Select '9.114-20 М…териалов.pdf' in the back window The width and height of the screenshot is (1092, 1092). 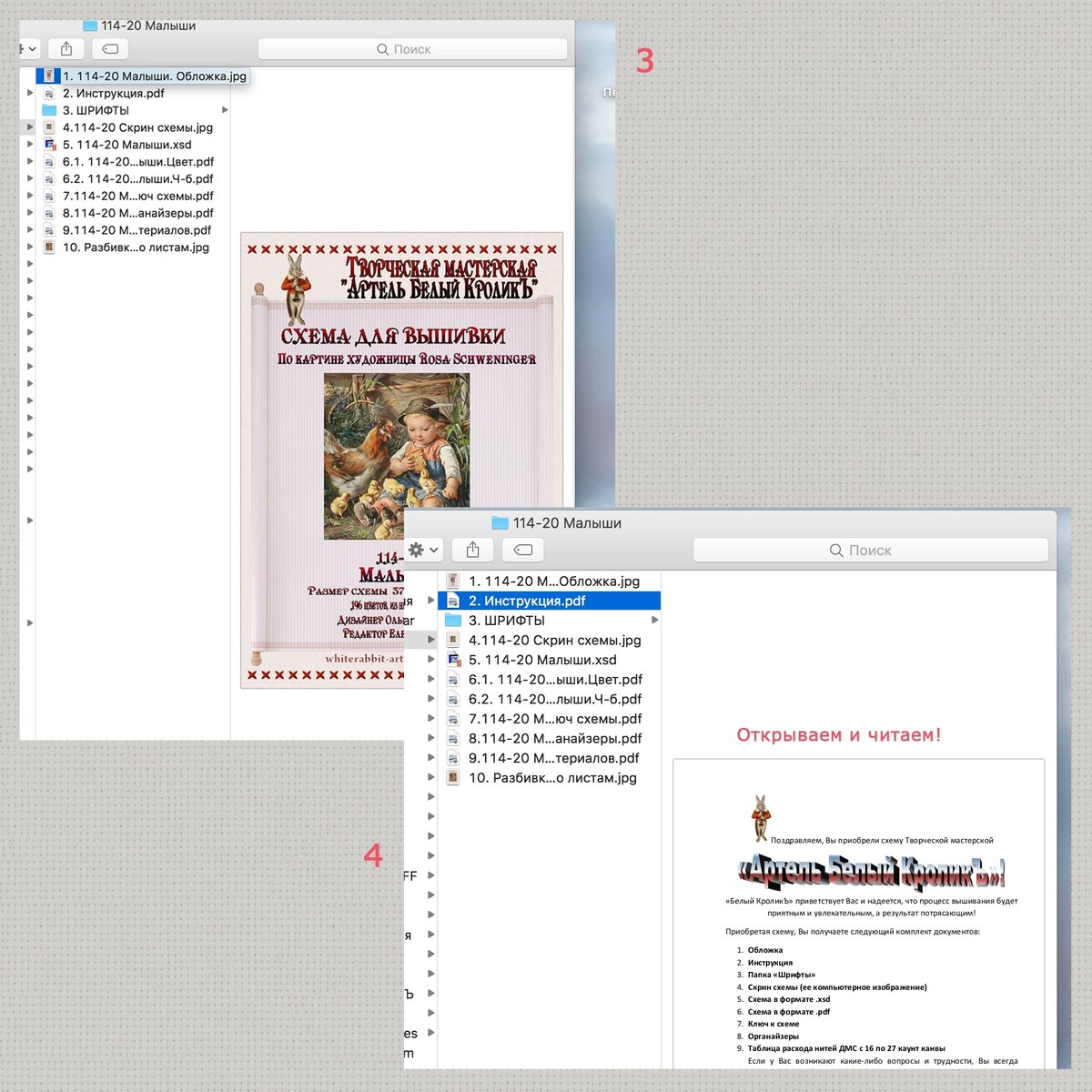tap(136, 230)
